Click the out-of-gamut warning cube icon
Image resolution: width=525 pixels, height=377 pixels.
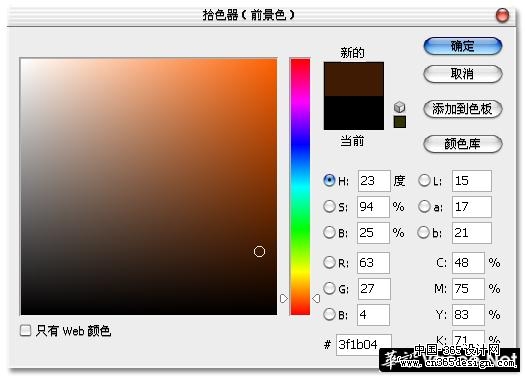399,107
